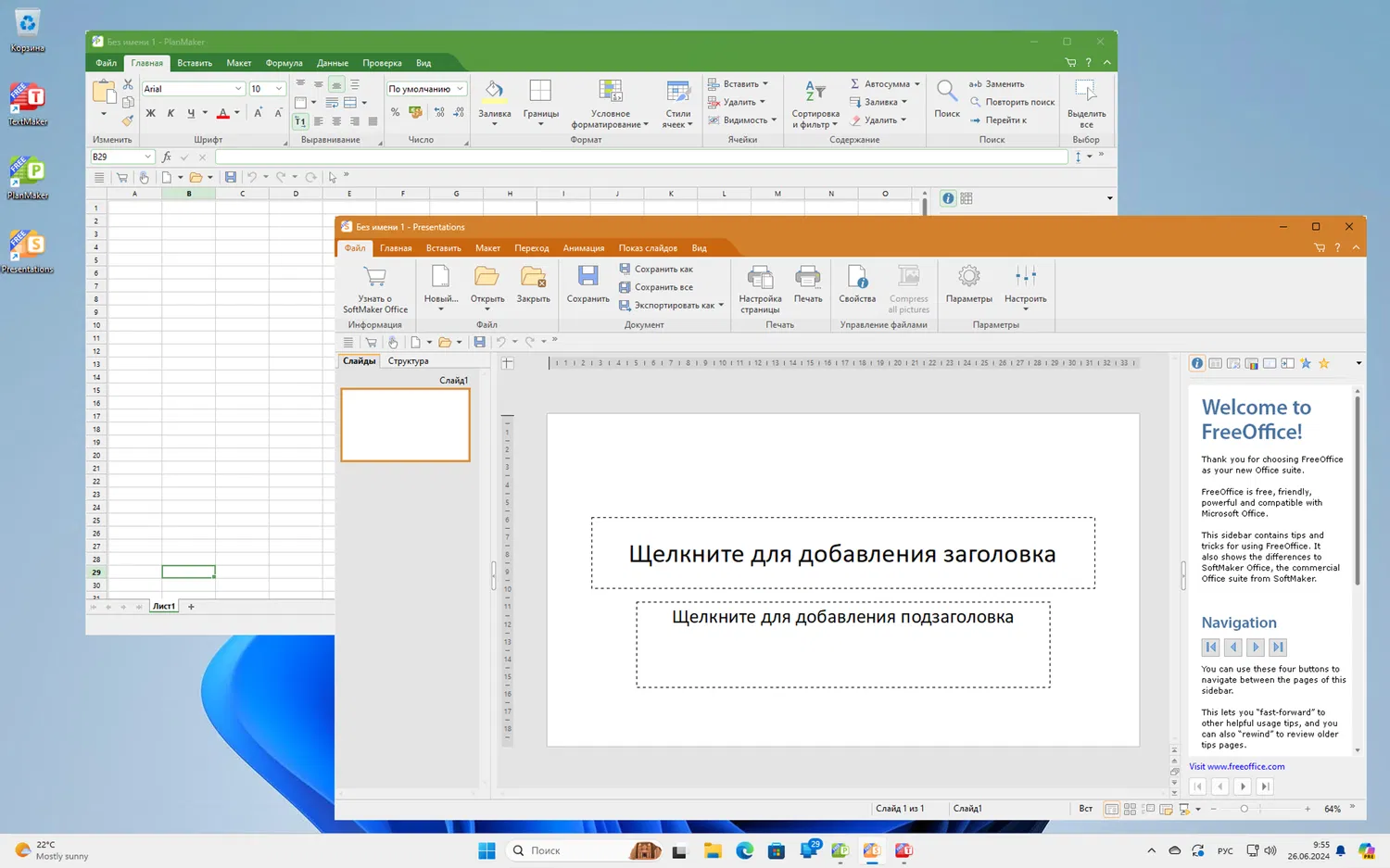The image size is (1390, 868).
Task: Click the Свойства document properties icon
Action: pos(857,277)
